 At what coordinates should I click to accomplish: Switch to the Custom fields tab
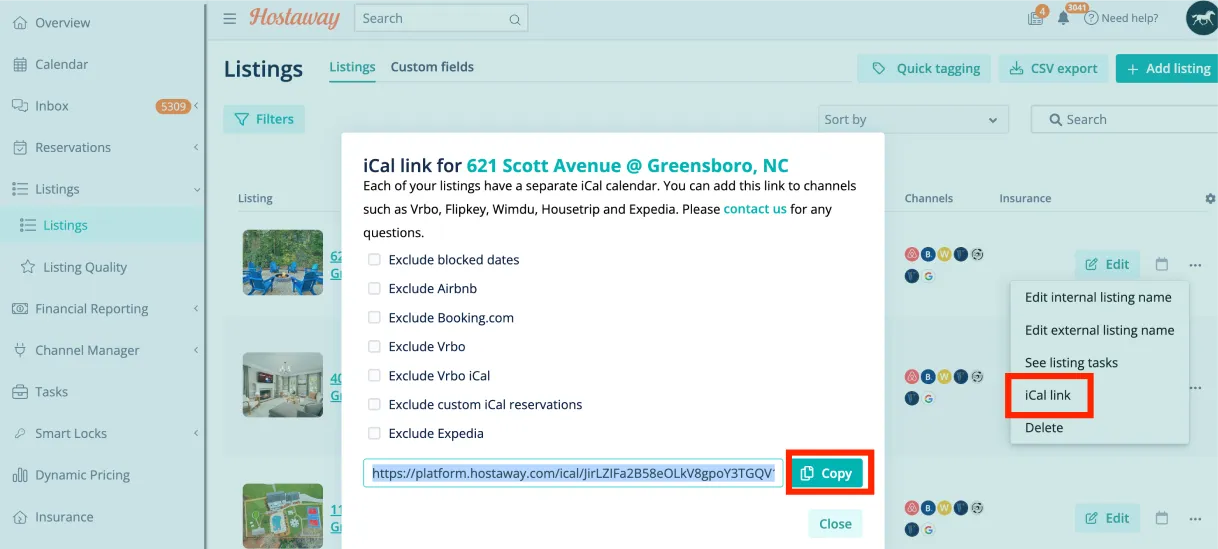[432, 67]
